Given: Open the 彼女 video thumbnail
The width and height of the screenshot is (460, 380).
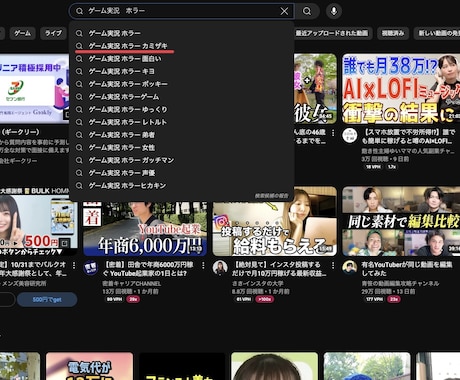Looking at the screenshot, I should click(315, 89).
